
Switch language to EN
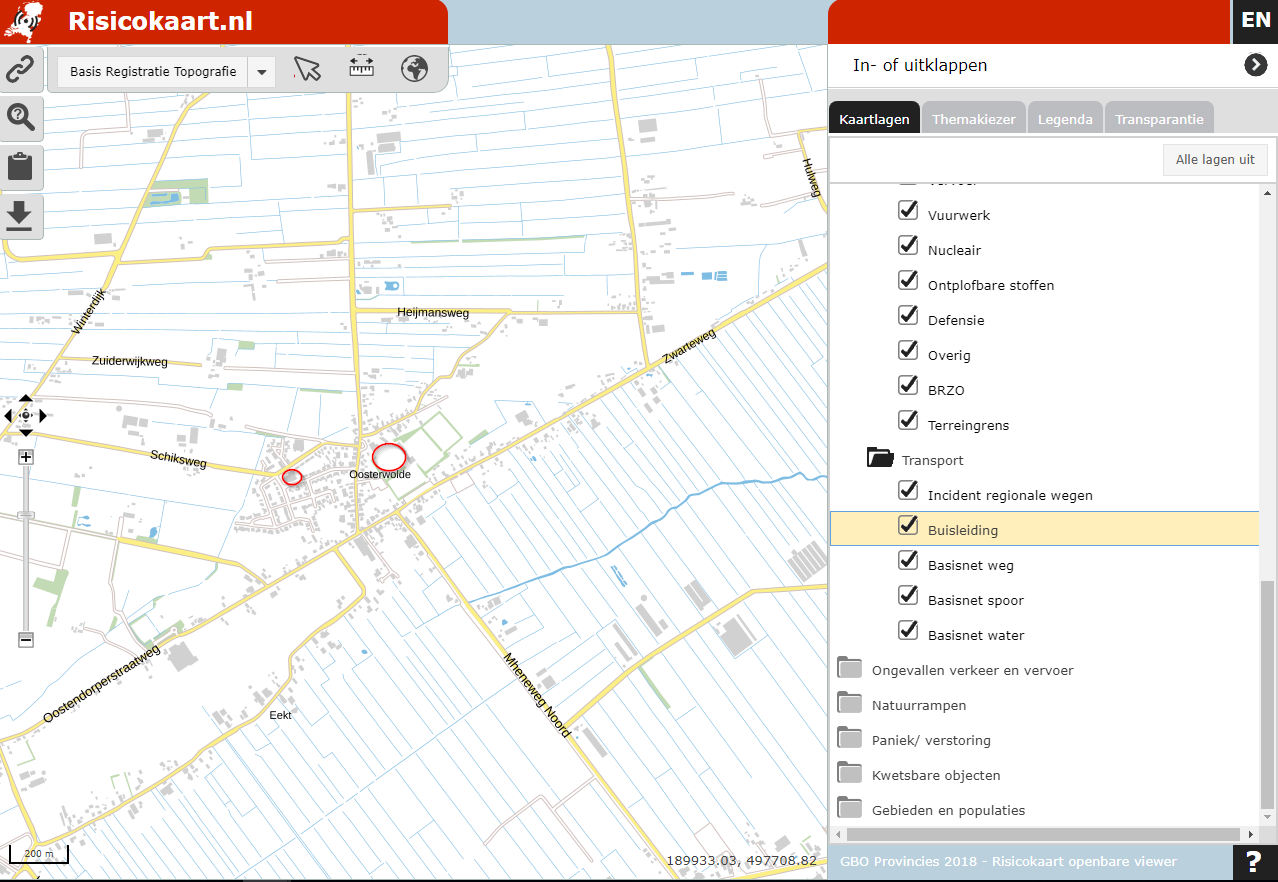[1255, 20]
